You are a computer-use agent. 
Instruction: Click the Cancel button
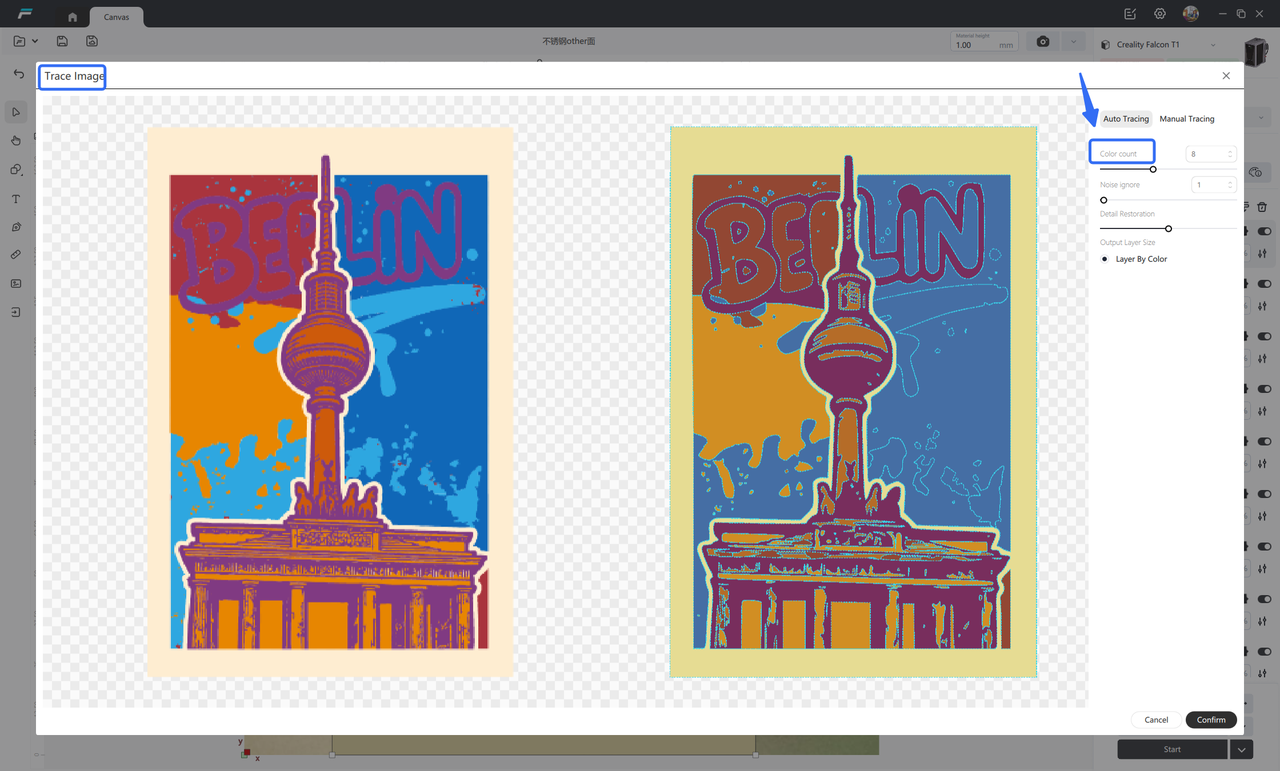coord(1156,720)
